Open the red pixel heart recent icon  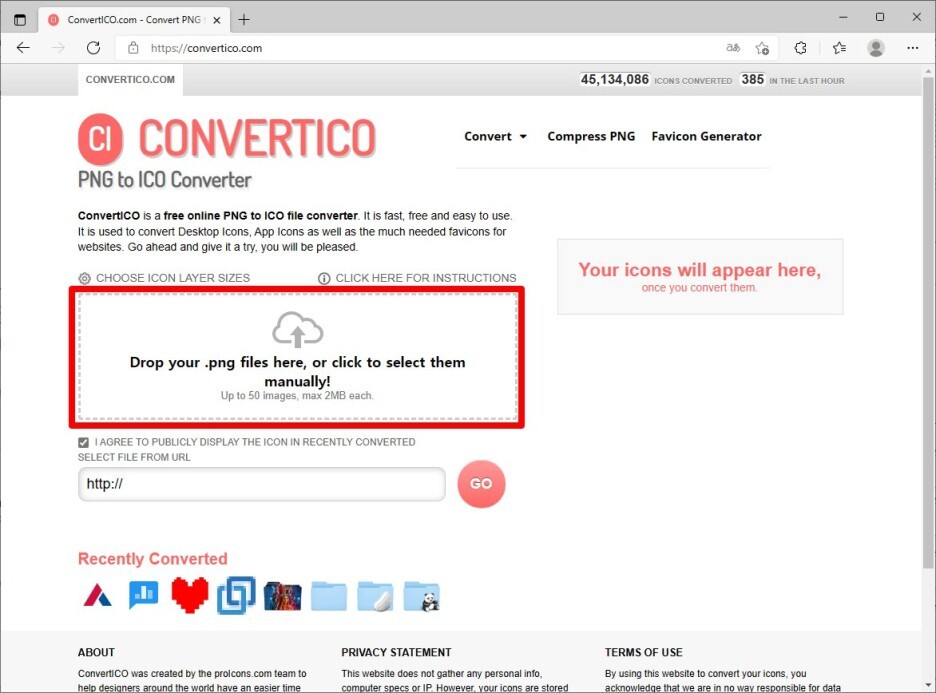190,595
